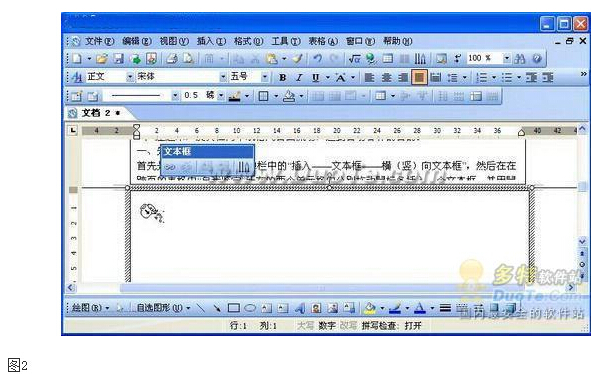Toggle italic formatting
The height and width of the screenshot is (374, 606).
pos(298,77)
